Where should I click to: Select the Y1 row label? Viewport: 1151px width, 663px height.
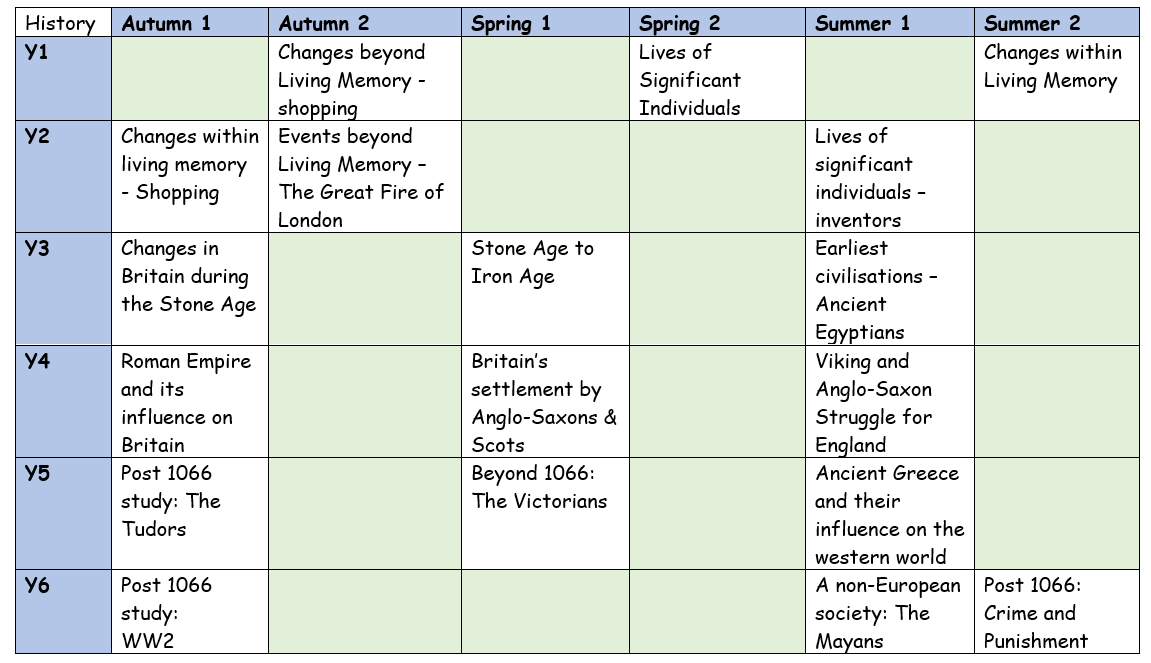(63, 79)
